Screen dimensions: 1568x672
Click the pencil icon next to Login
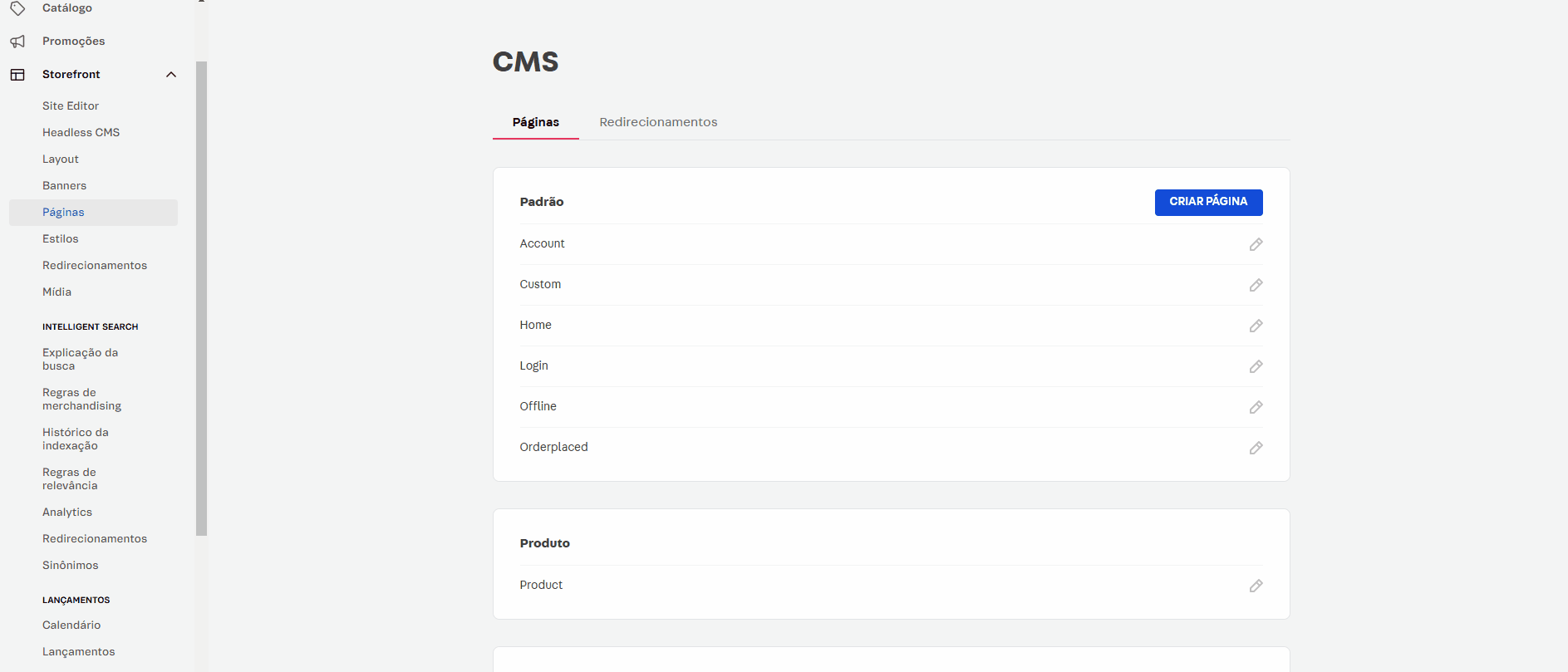tap(1256, 366)
